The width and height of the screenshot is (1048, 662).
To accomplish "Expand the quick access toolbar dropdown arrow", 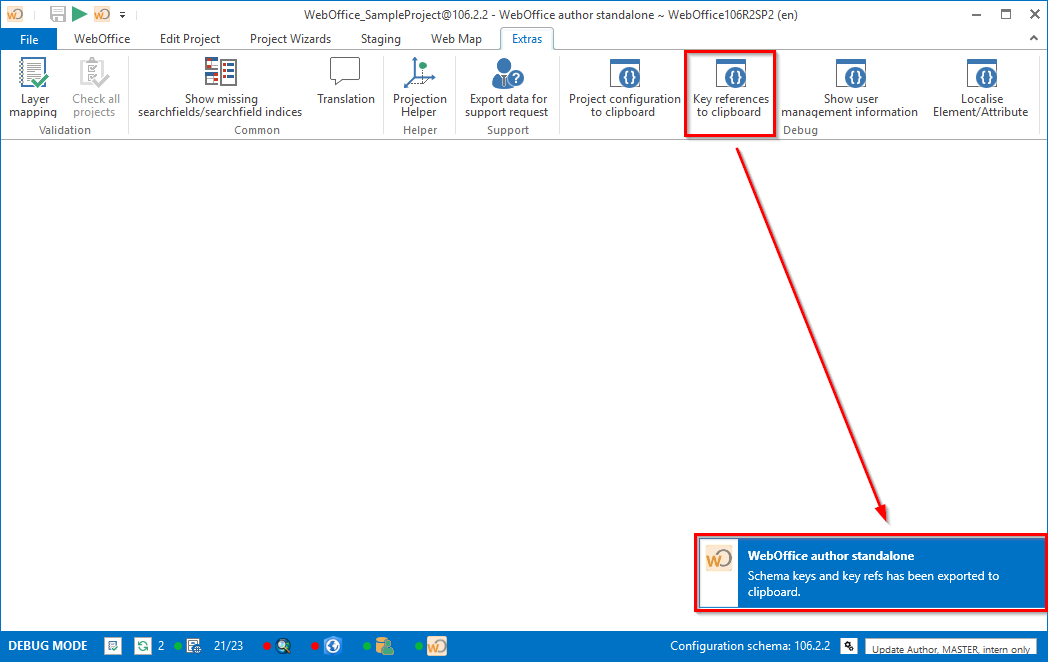I will tap(122, 14).
